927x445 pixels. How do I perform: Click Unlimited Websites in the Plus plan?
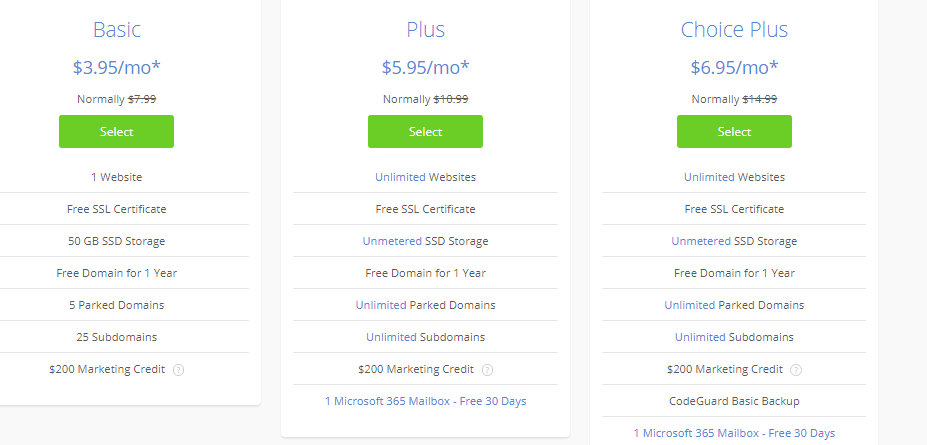tap(425, 177)
